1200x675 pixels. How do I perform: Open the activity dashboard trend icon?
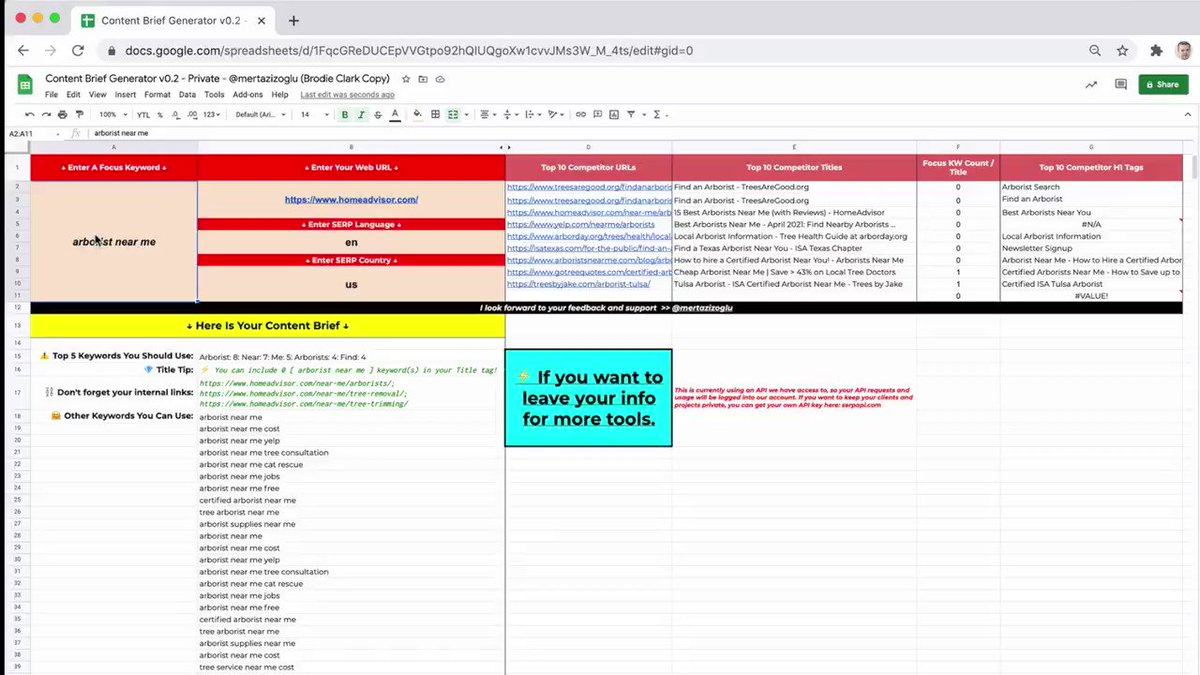pyautogui.click(x=1090, y=85)
